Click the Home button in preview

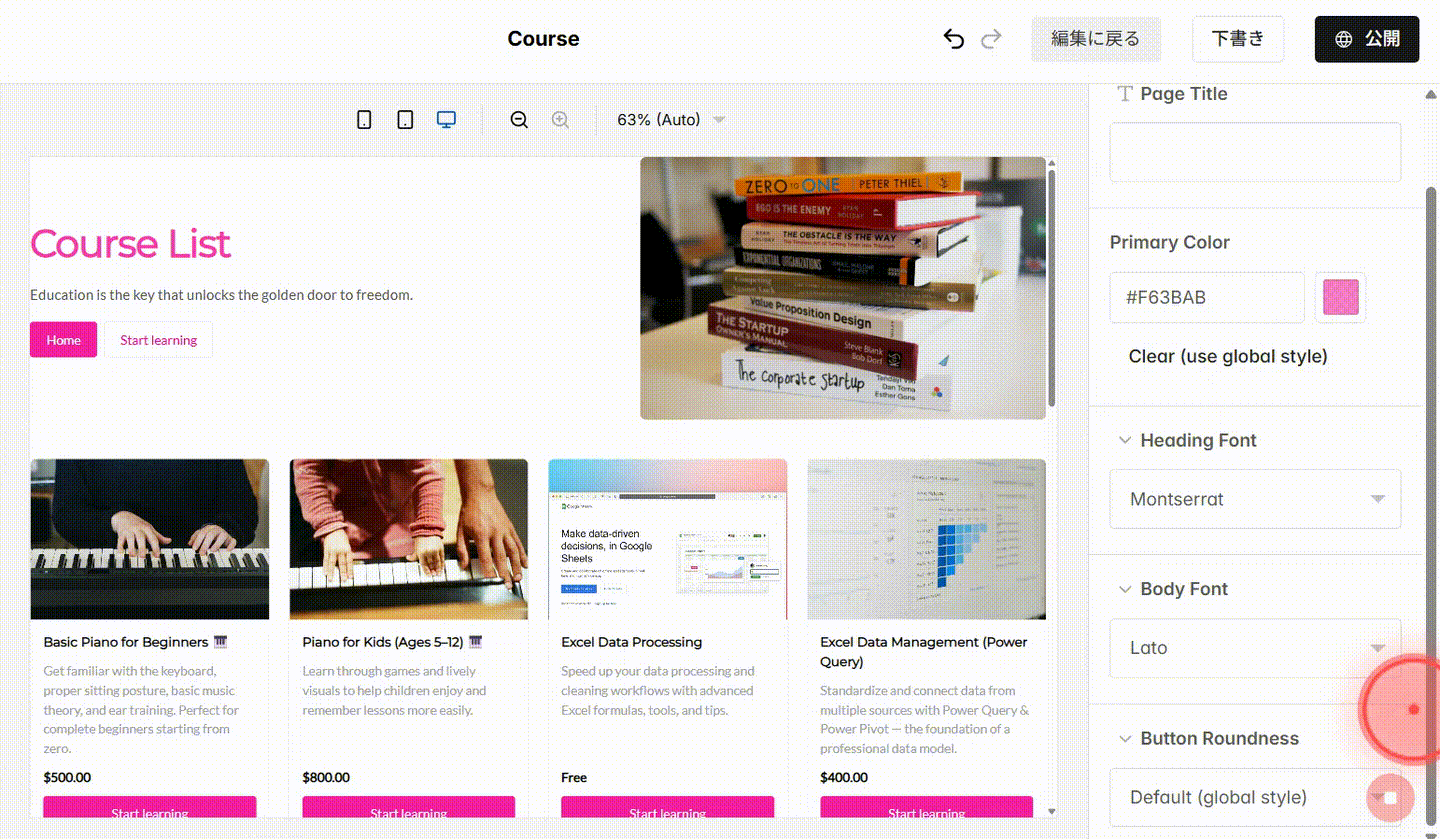click(x=63, y=340)
